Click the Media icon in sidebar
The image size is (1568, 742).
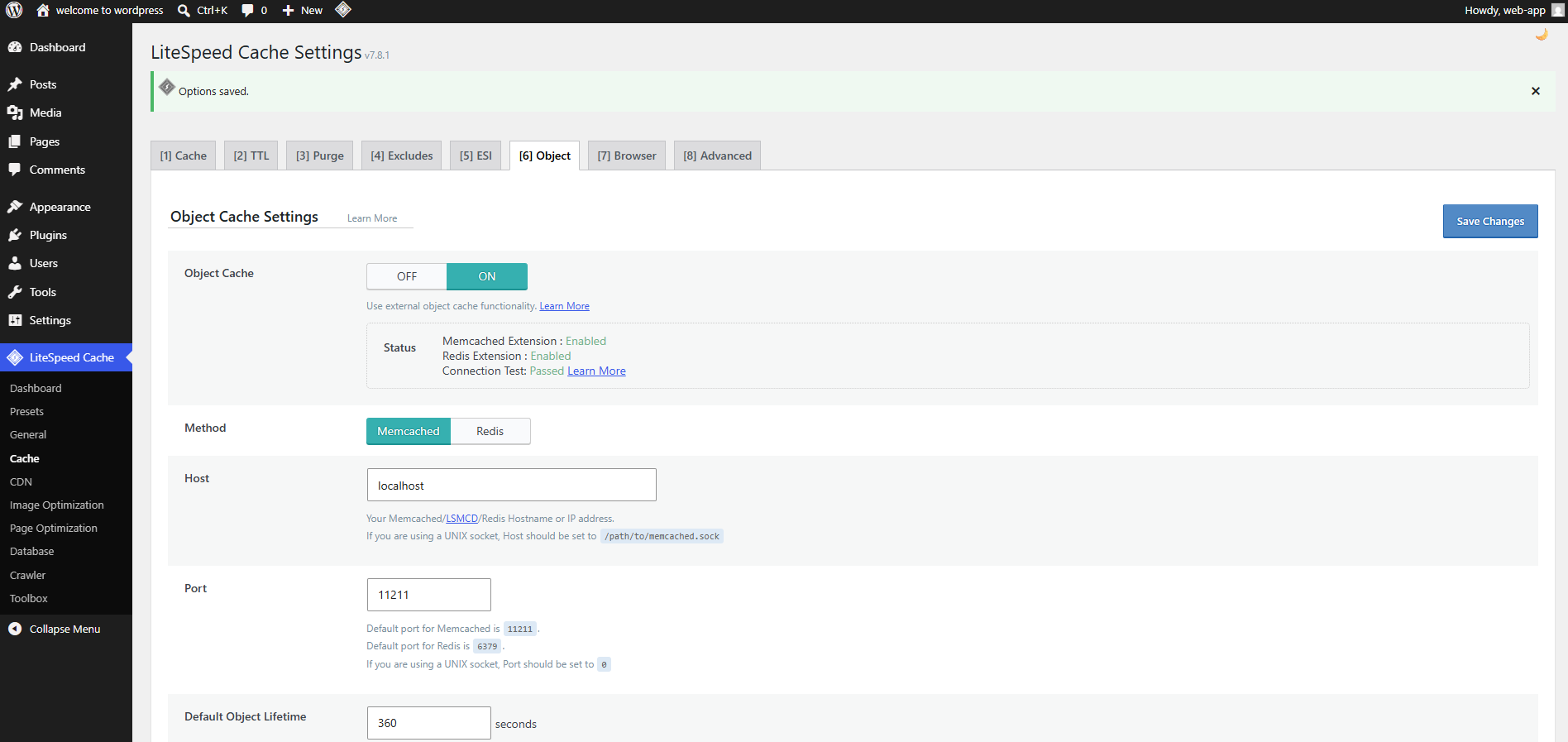point(15,112)
